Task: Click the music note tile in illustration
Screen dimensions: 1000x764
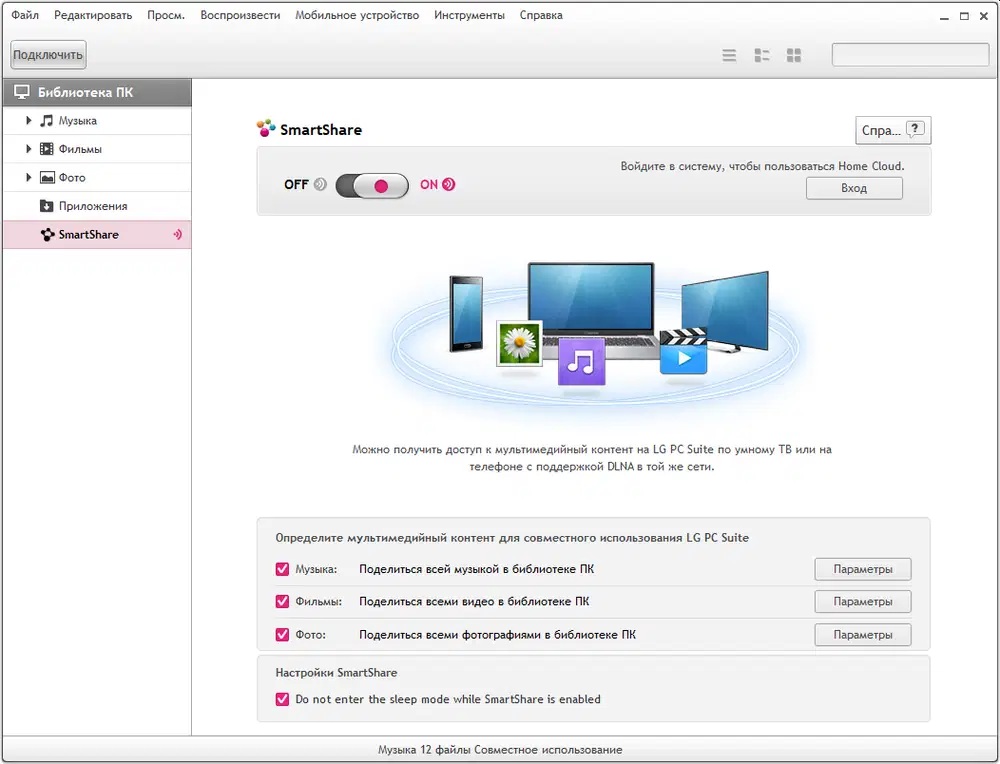Action: (x=581, y=362)
